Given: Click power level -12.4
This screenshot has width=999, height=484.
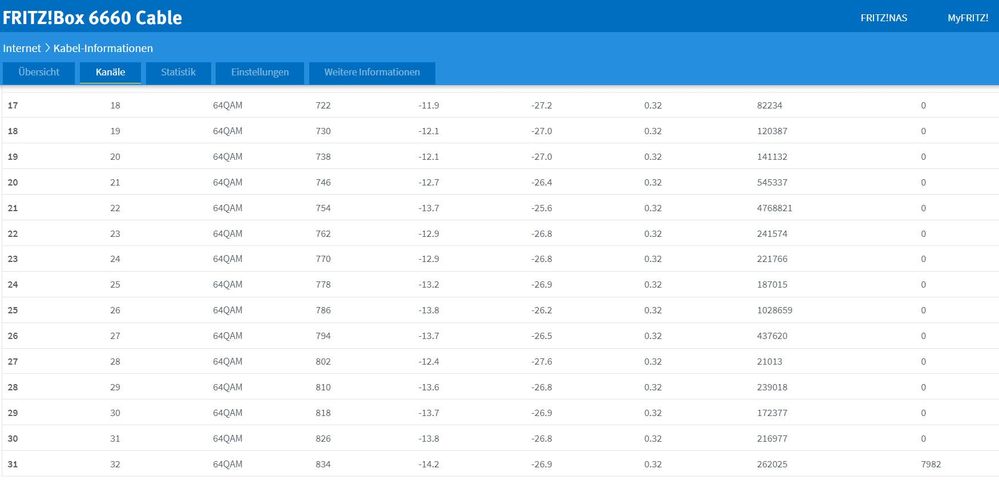Looking at the screenshot, I should pos(429,362).
